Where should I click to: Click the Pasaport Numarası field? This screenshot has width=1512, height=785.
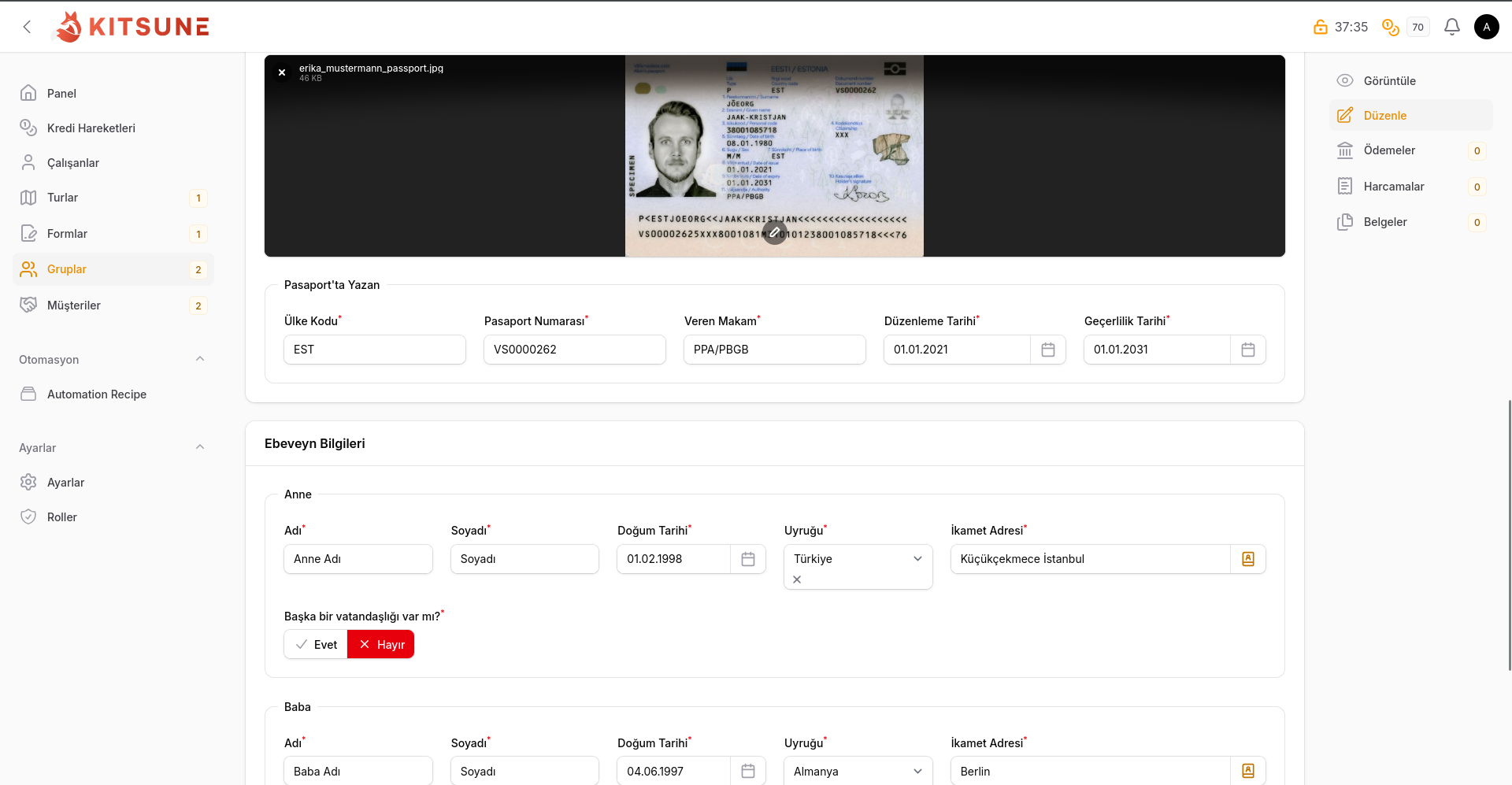(575, 350)
